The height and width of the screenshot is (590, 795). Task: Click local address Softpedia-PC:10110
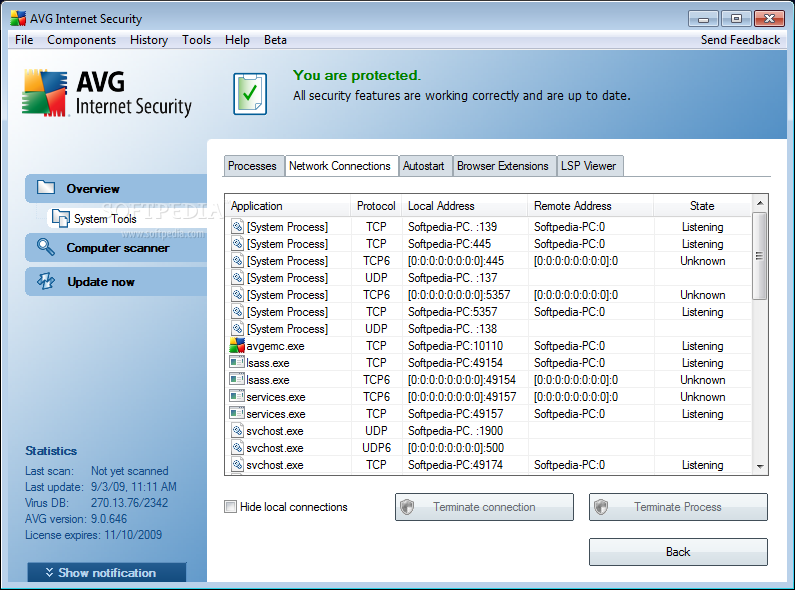[455, 346]
